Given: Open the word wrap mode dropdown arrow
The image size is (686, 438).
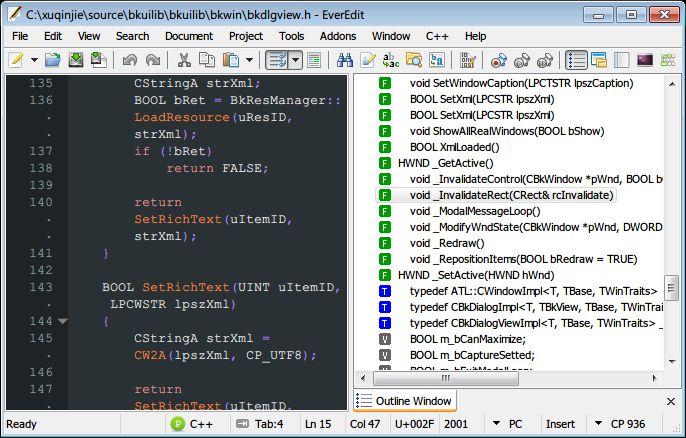Looking at the screenshot, I should pyautogui.click(x=295, y=60).
